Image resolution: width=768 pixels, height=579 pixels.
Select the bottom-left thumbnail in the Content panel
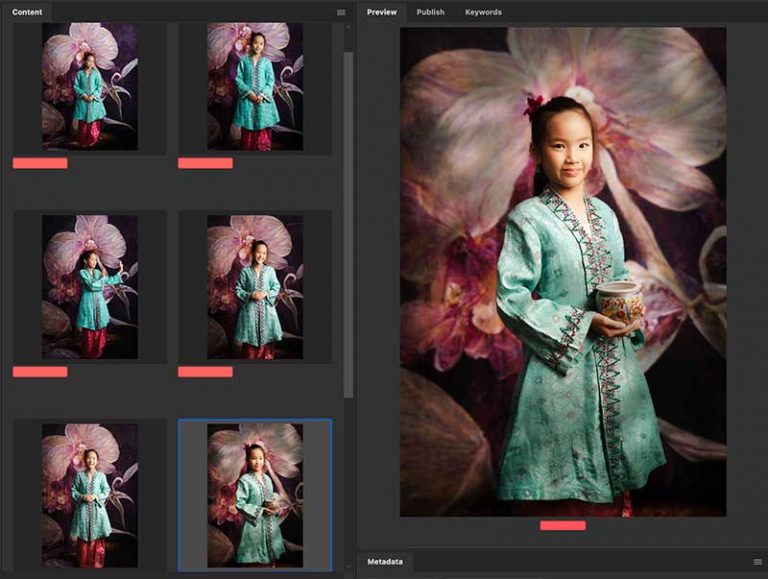[90, 494]
